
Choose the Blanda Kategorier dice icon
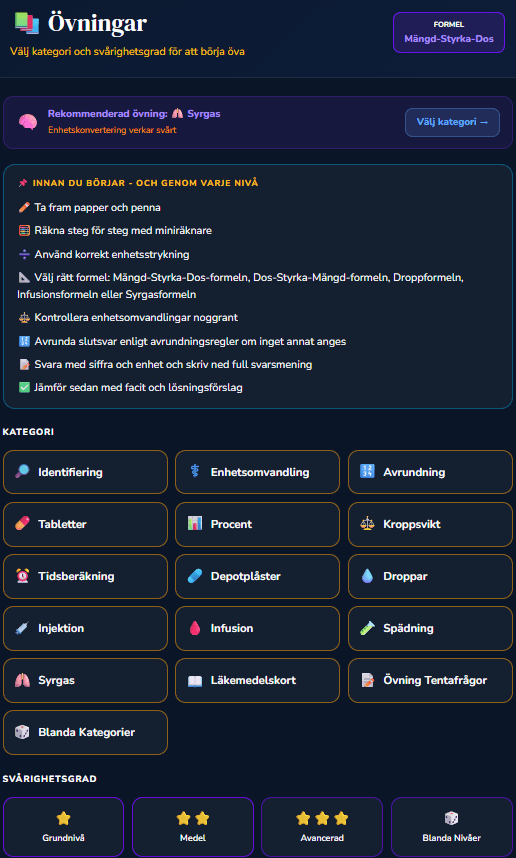point(22,732)
